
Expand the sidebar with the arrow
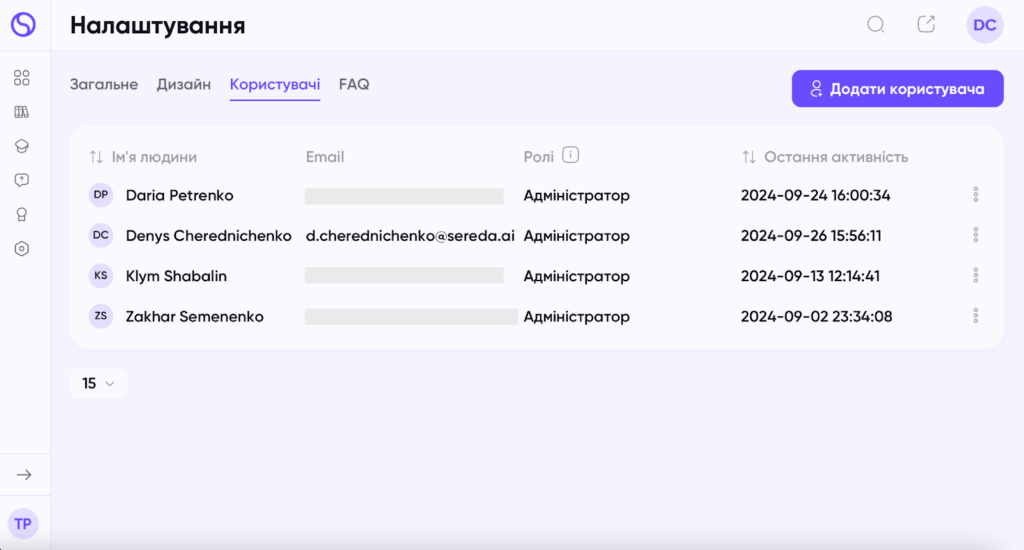(24, 475)
